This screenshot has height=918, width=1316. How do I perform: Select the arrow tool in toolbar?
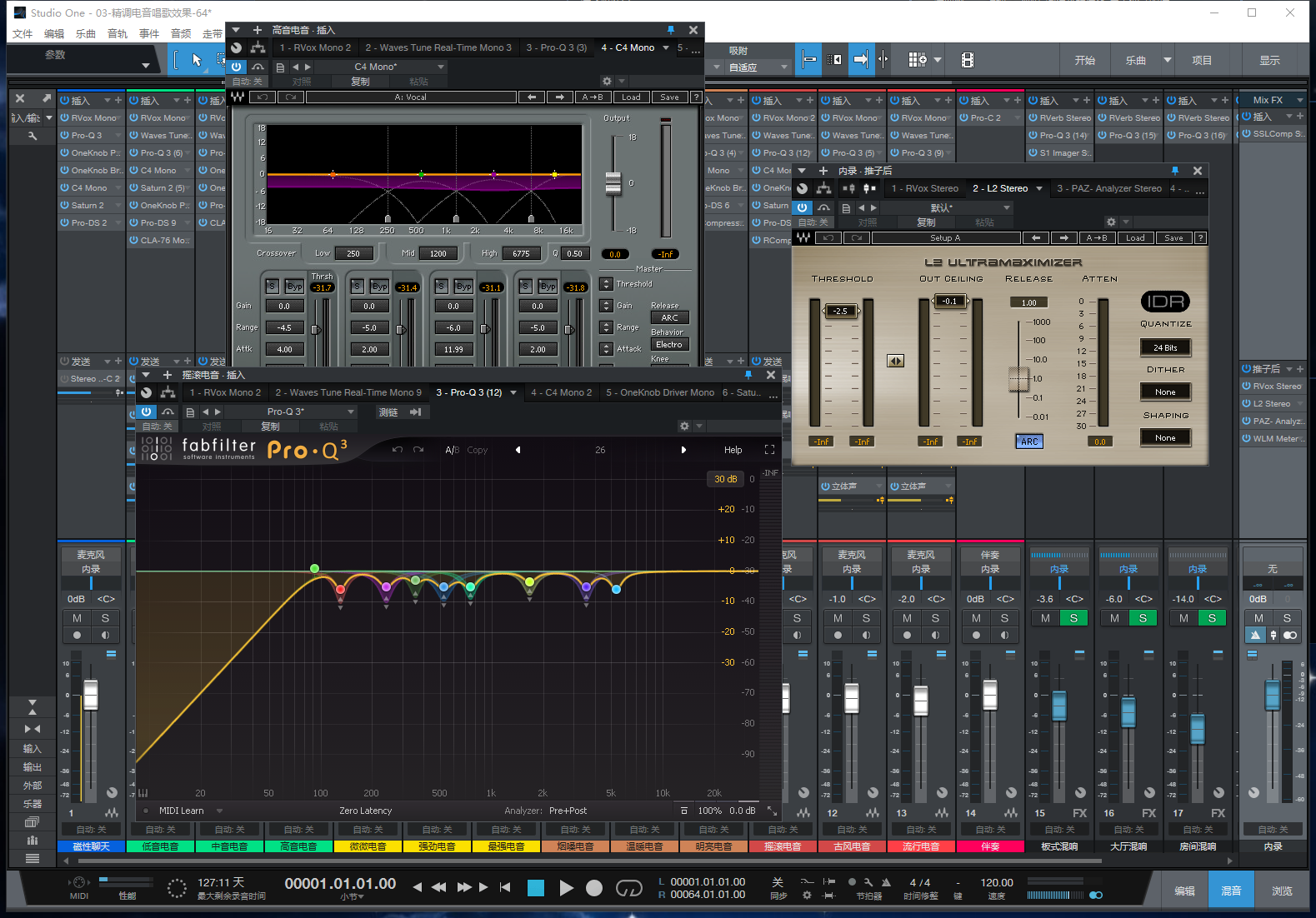click(x=197, y=60)
